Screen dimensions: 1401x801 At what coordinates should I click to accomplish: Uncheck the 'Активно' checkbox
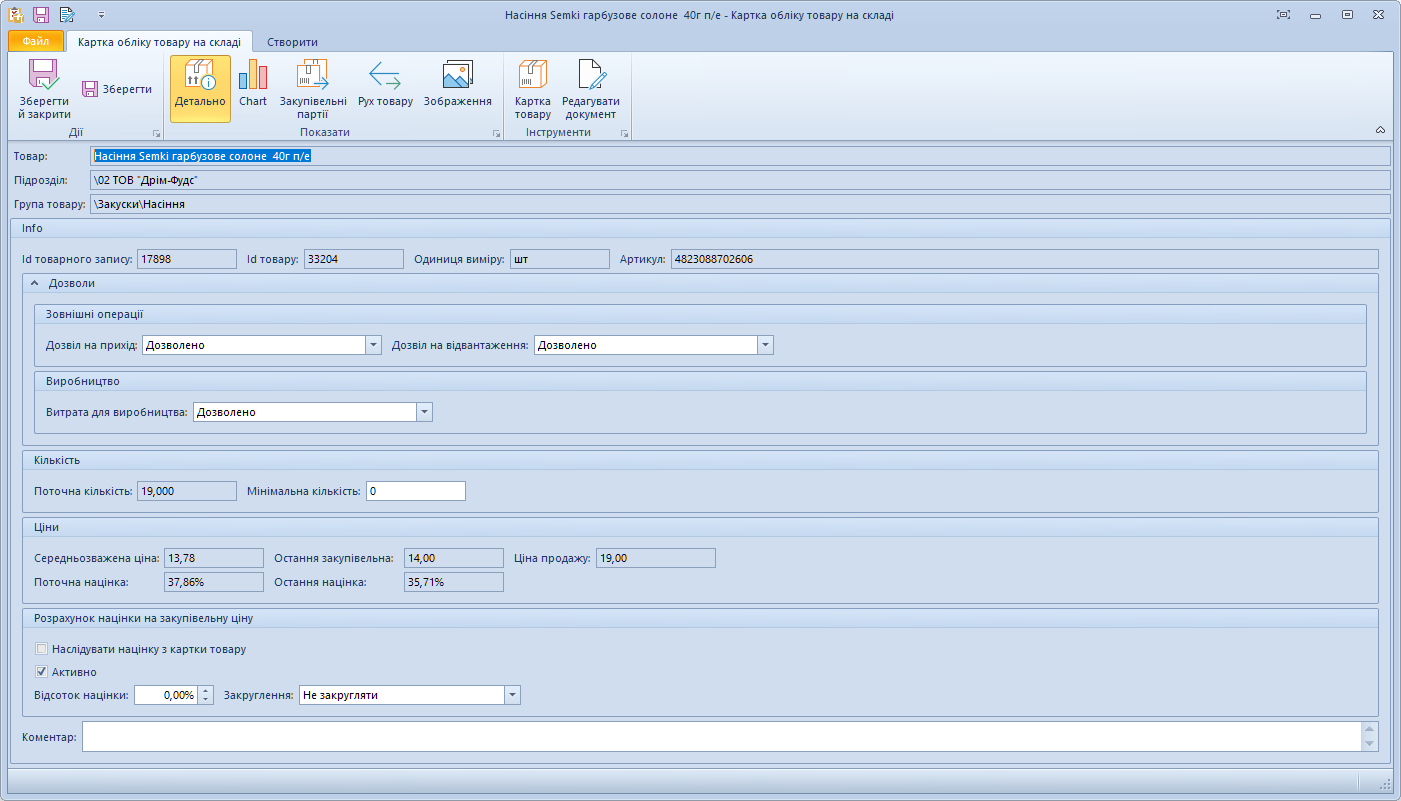point(42,672)
